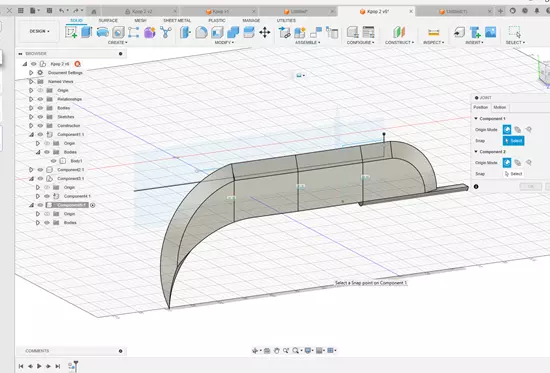The image size is (550, 373).
Task: Click the Select window-selection icon
Action: pyautogui.click(x=515, y=32)
